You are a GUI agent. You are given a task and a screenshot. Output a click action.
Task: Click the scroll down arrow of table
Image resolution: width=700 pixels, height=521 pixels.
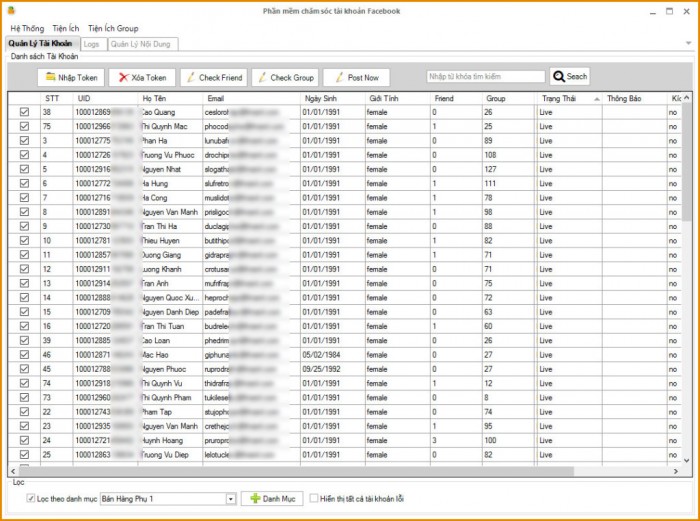[687, 460]
